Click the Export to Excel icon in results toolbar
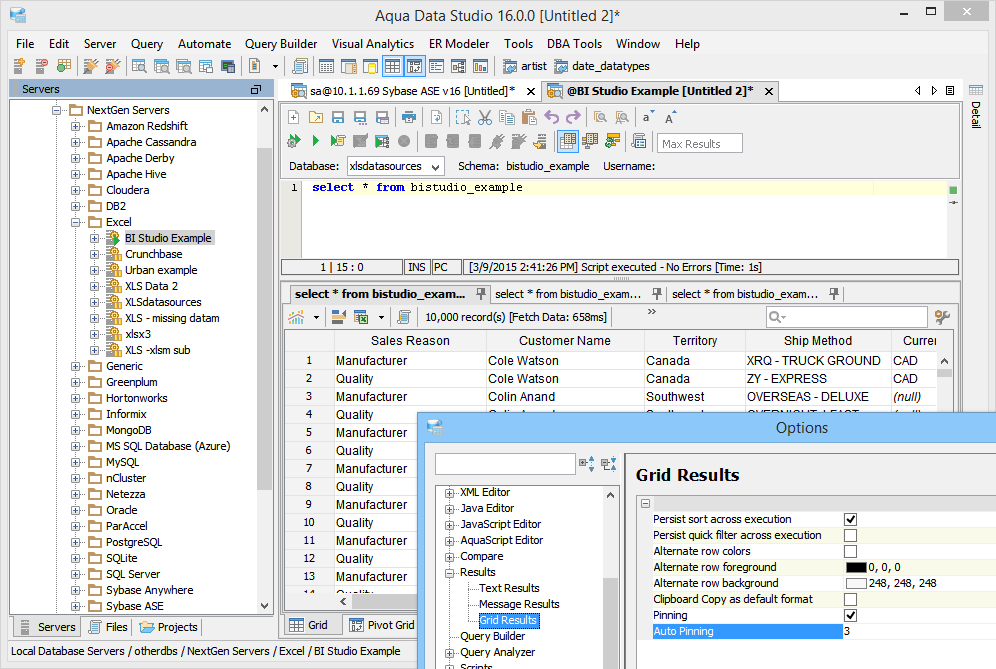 click(x=359, y=317)
